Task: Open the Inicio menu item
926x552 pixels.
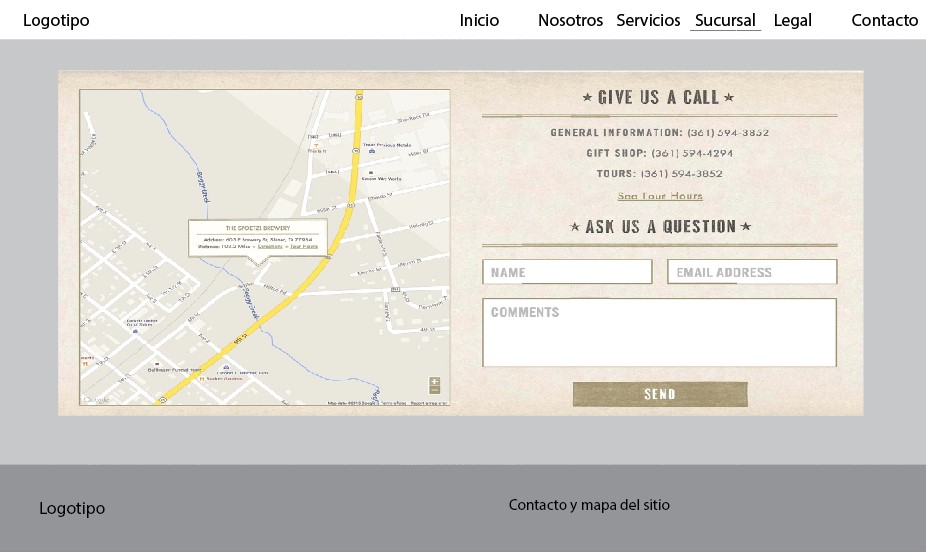Action: [479, 20]
